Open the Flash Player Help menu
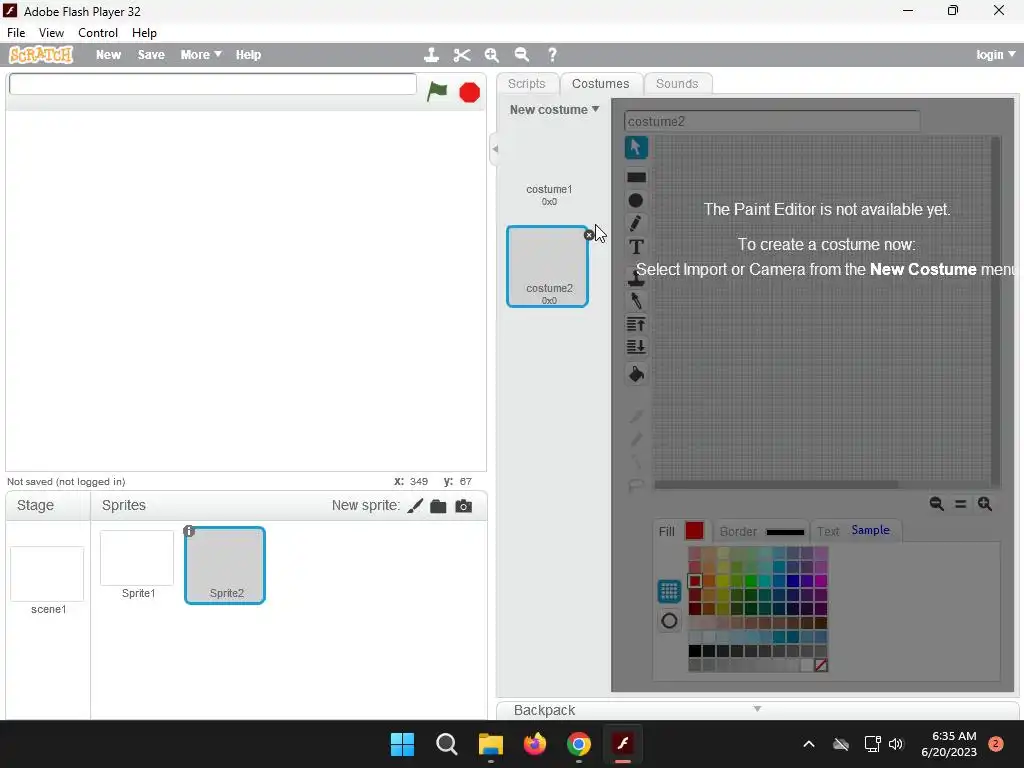The width and height of the screenshot is (1024, 768). tap(144, 33)
